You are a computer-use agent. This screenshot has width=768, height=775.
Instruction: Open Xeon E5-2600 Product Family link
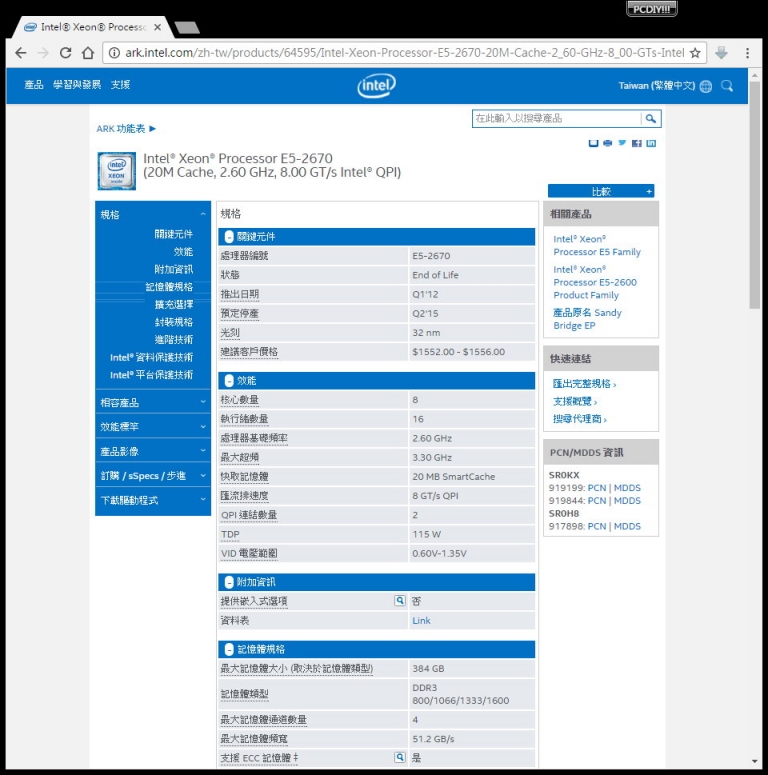tap(595, 282)
